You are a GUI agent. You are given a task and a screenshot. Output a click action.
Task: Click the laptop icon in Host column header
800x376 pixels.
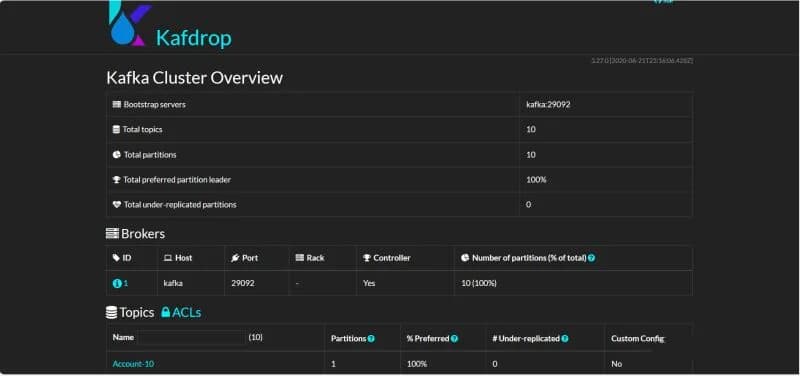[x=168, y=258]
